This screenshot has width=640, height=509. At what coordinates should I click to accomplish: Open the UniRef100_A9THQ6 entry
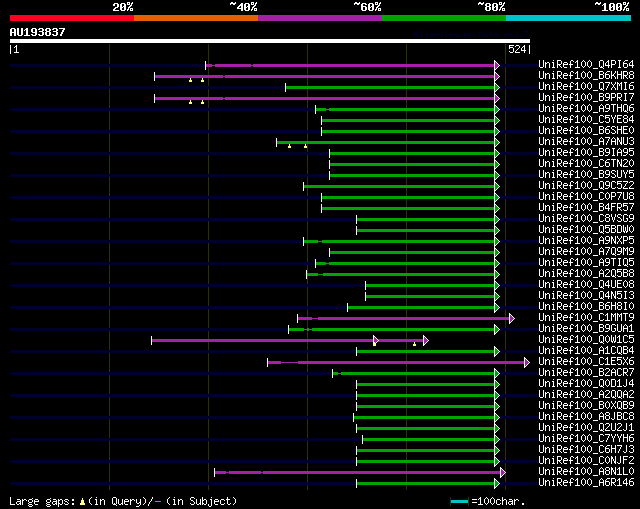click(x=586, y=108)
